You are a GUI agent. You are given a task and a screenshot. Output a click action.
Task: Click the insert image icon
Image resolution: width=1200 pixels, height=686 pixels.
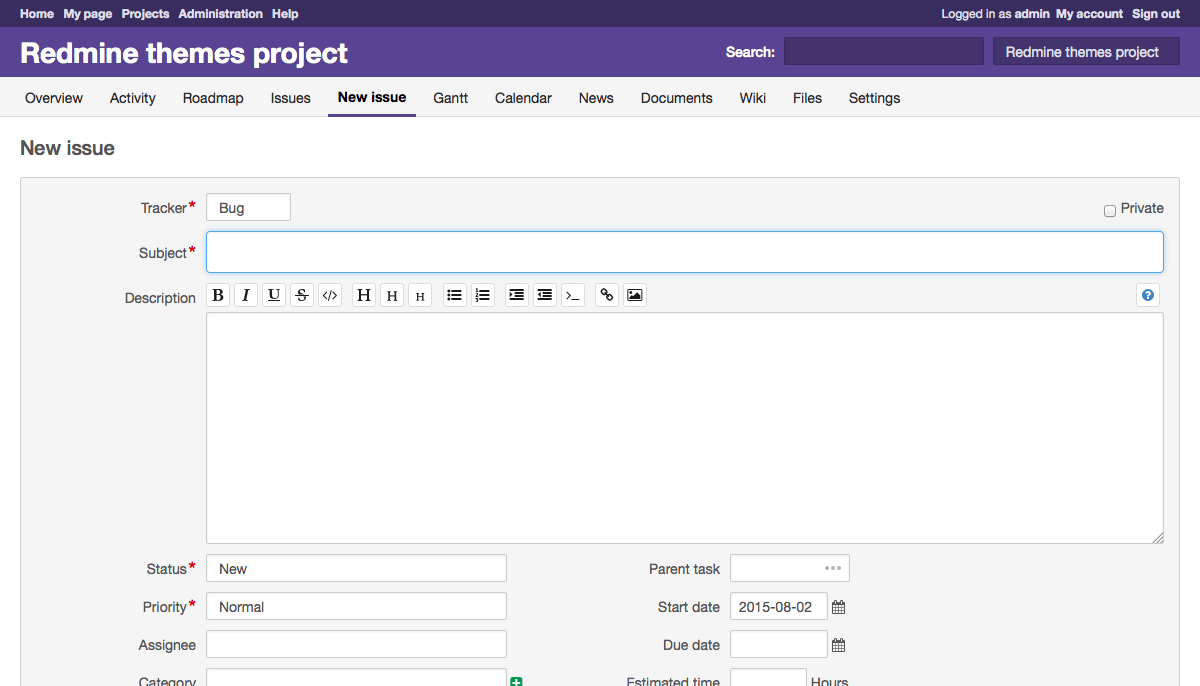point(634,294)
